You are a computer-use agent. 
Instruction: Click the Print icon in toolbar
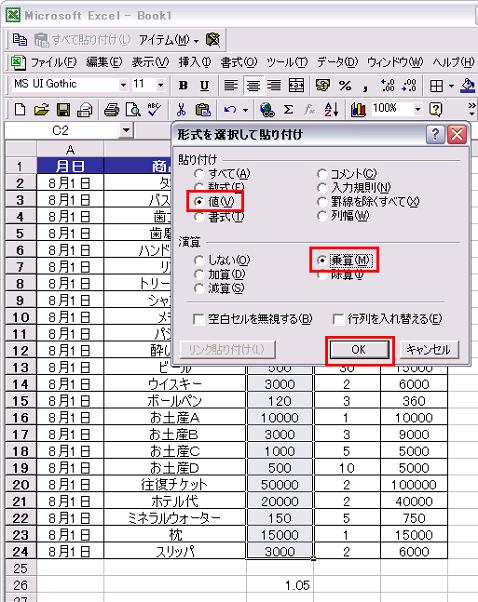tap(111, 110)
